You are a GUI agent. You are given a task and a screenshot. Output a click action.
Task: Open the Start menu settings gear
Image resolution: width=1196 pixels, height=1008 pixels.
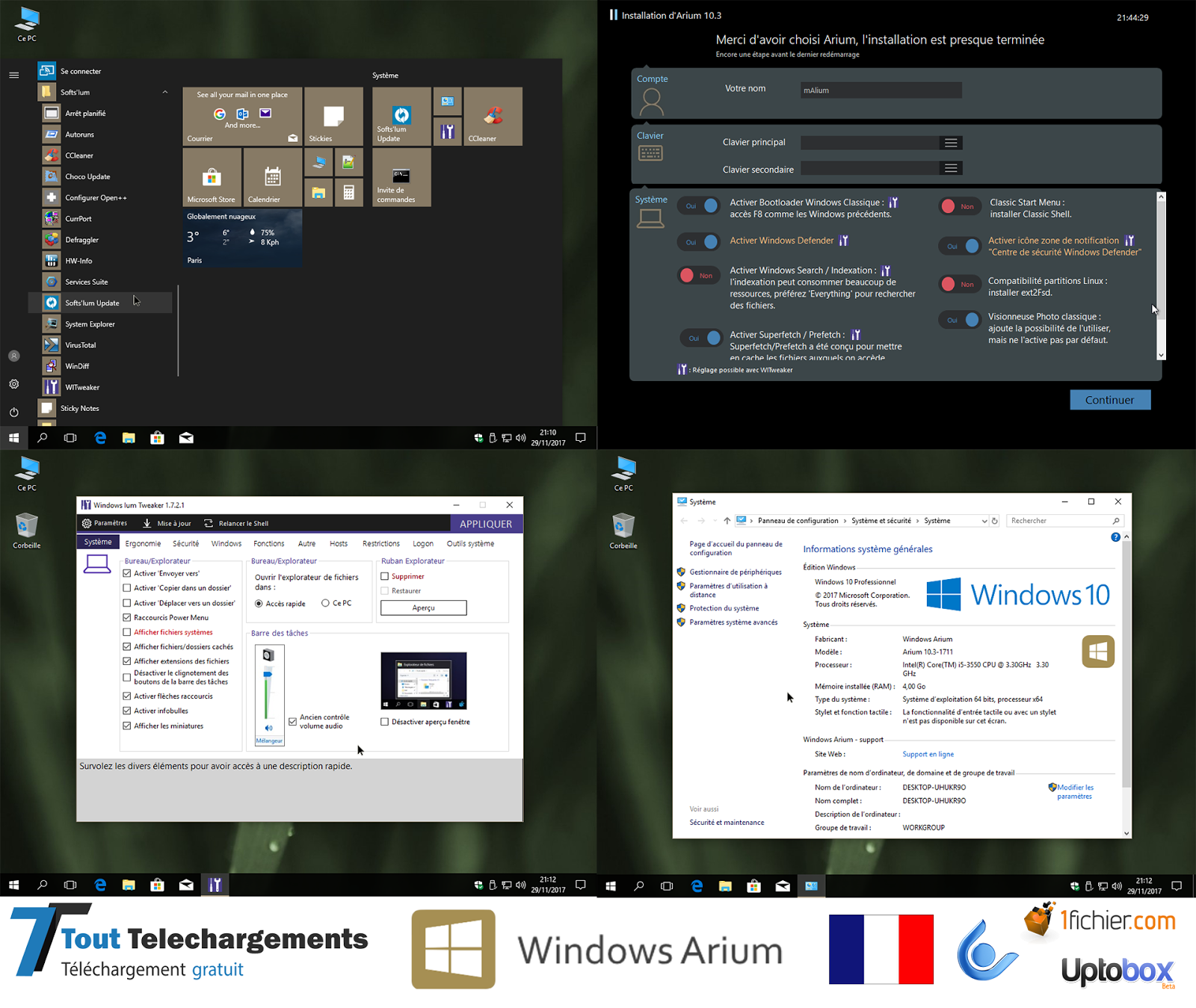coord(13,384)
